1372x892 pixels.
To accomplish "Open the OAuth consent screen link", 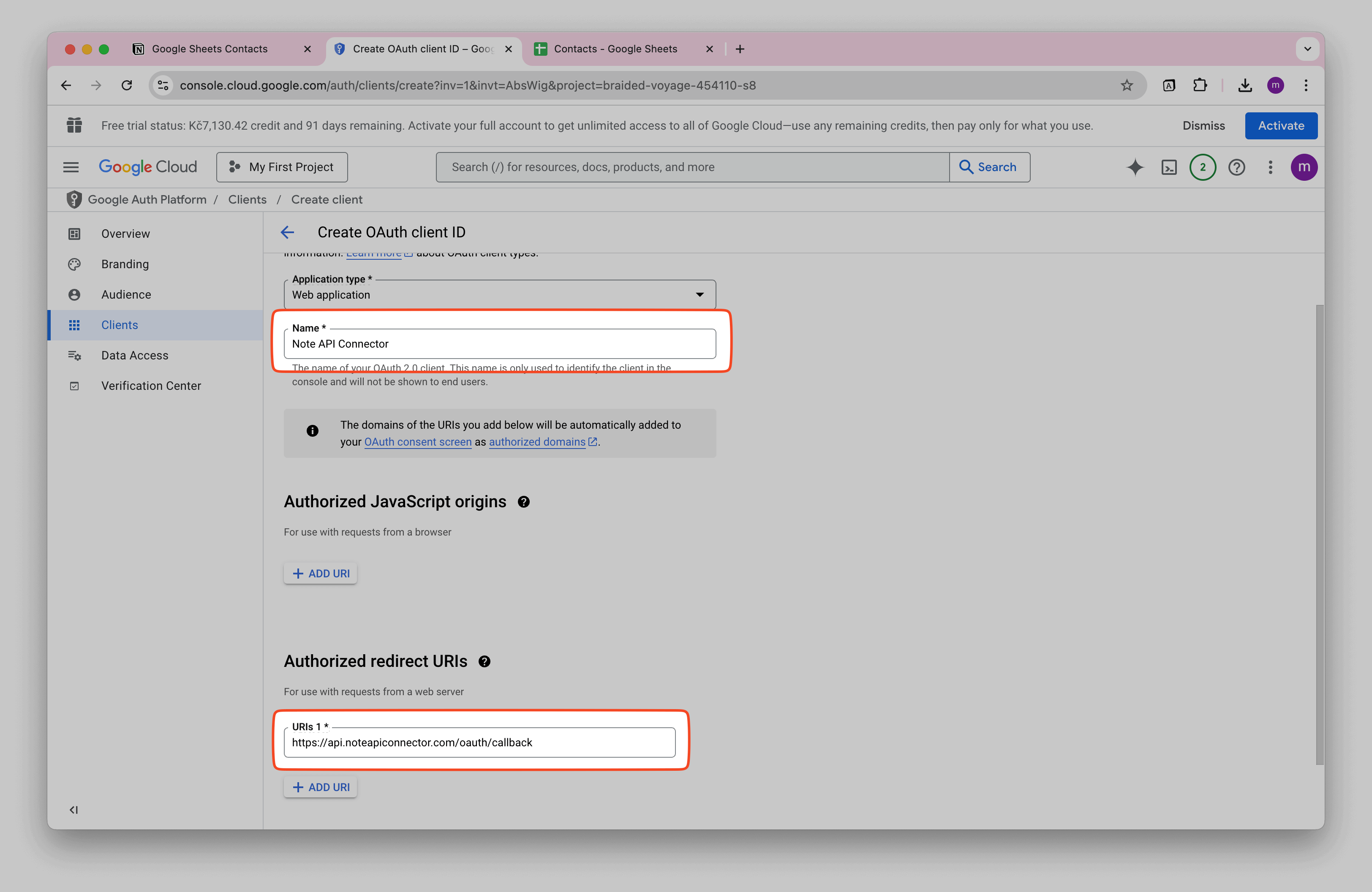I will tap(417, 442).
